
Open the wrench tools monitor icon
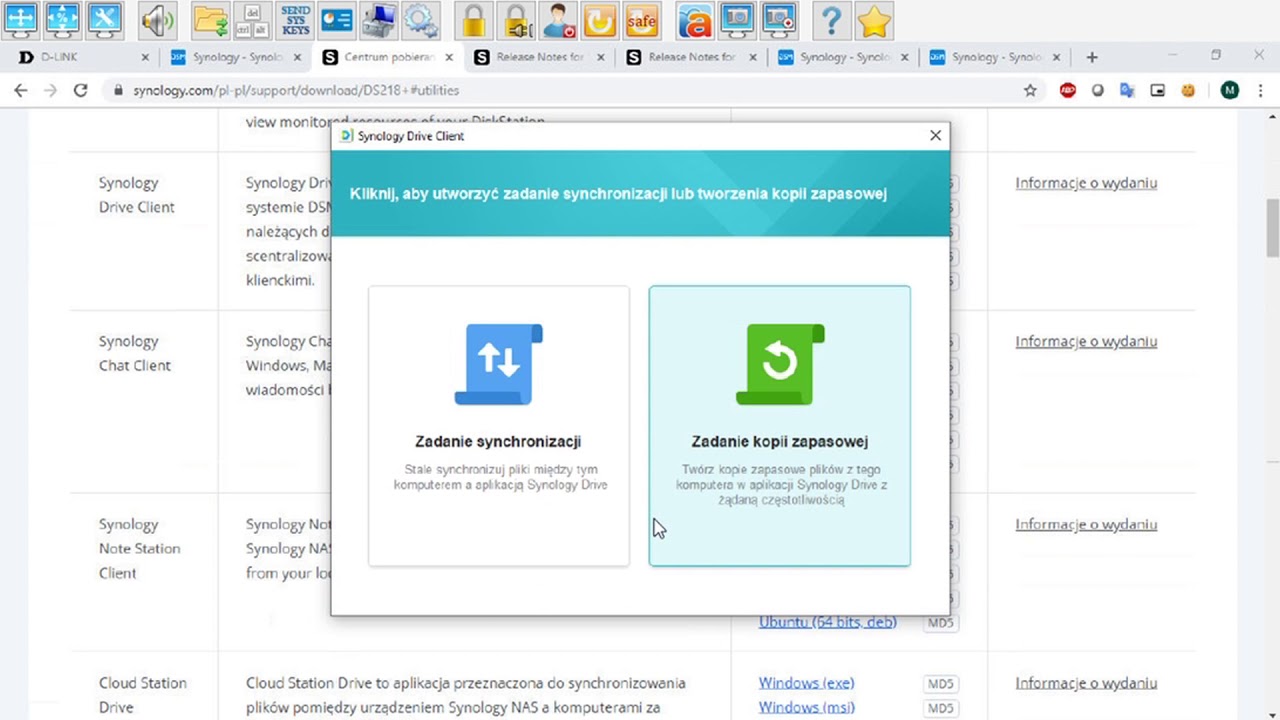click(104, 19)
